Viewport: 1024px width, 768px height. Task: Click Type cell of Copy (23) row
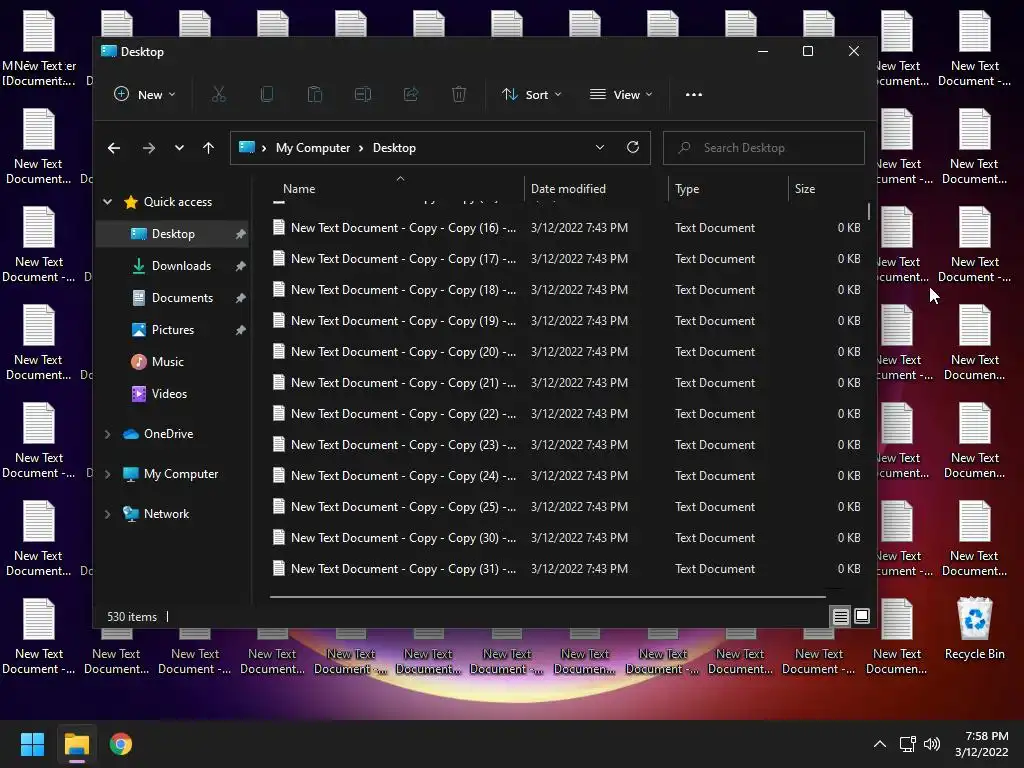pyautogui.click(x=714, y=445)
